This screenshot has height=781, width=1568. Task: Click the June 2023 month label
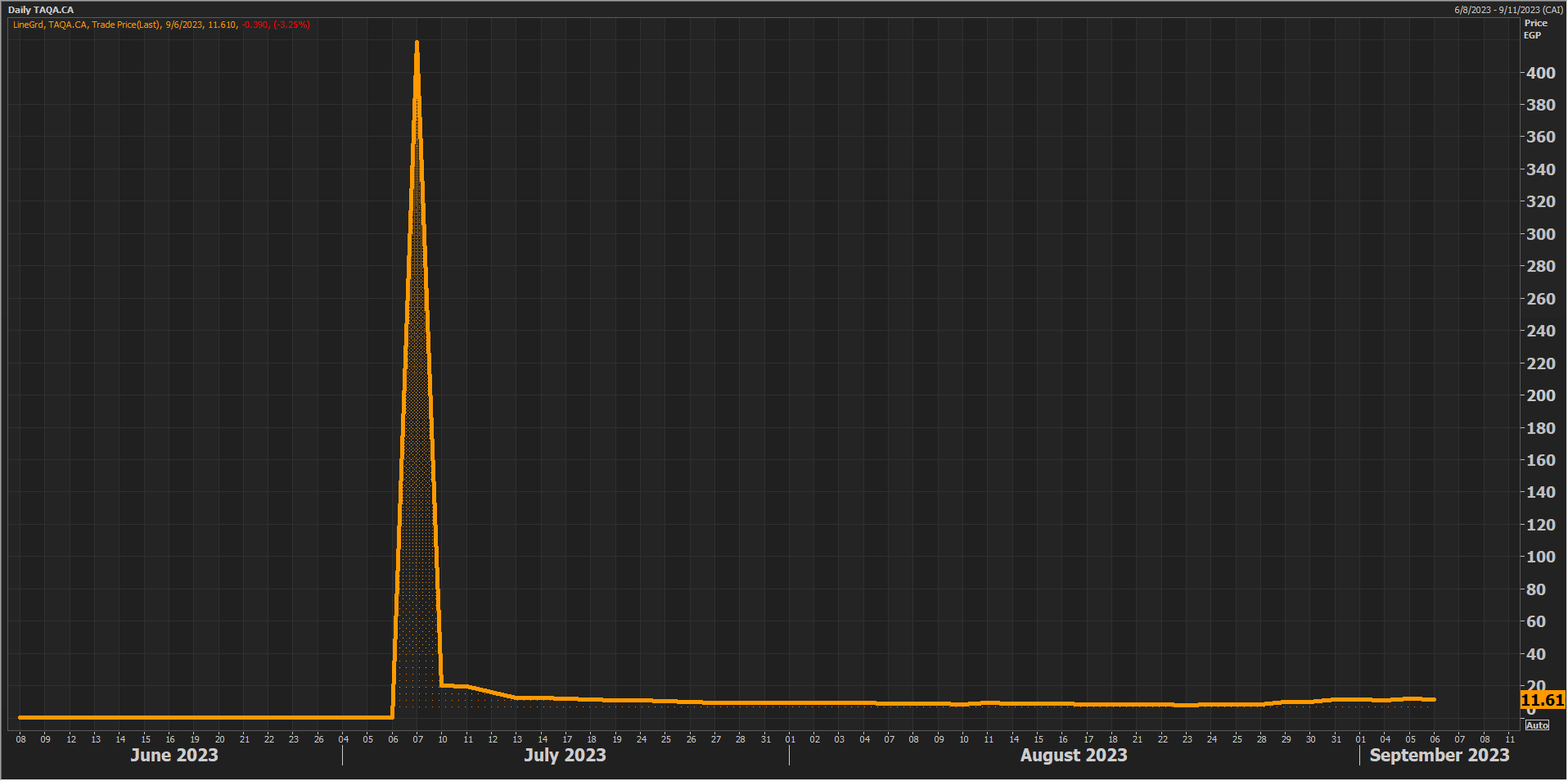pyautogui.click(x=174, y=755)
